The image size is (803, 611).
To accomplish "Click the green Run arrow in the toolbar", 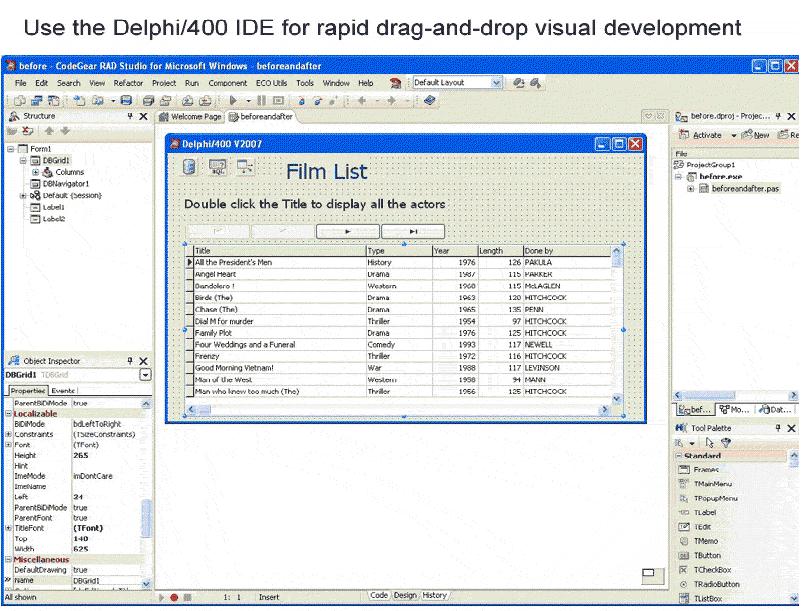I will (x=233, y=100).
